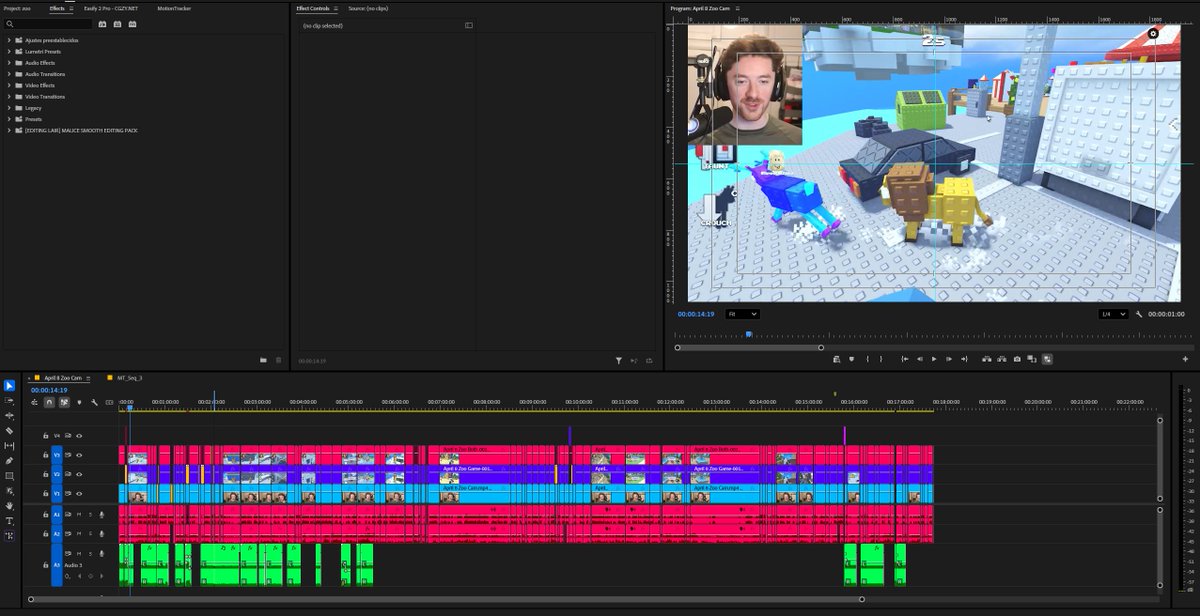Expand the Video Effects folder
This screenshot has height=616, width=1200.
tap(9, 85)
